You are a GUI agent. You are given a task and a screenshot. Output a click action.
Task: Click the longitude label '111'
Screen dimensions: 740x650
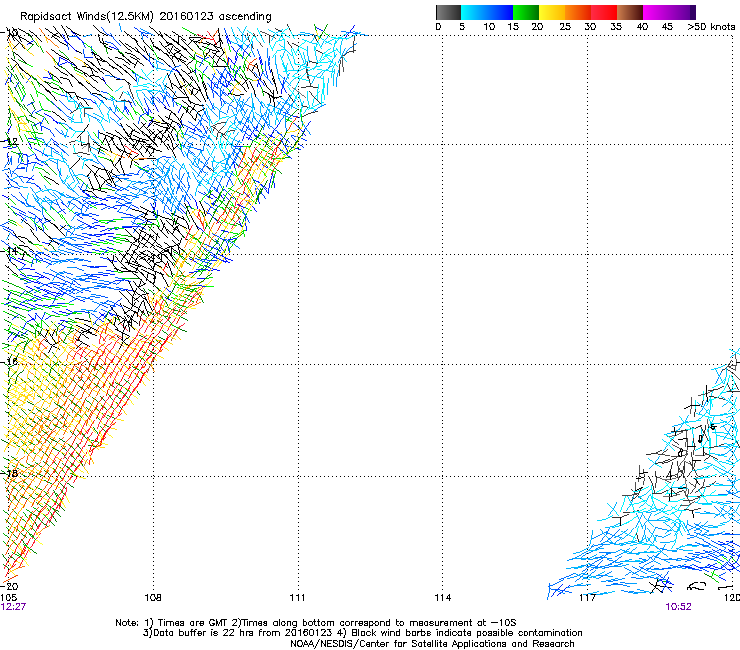click(x=297, y=598)
